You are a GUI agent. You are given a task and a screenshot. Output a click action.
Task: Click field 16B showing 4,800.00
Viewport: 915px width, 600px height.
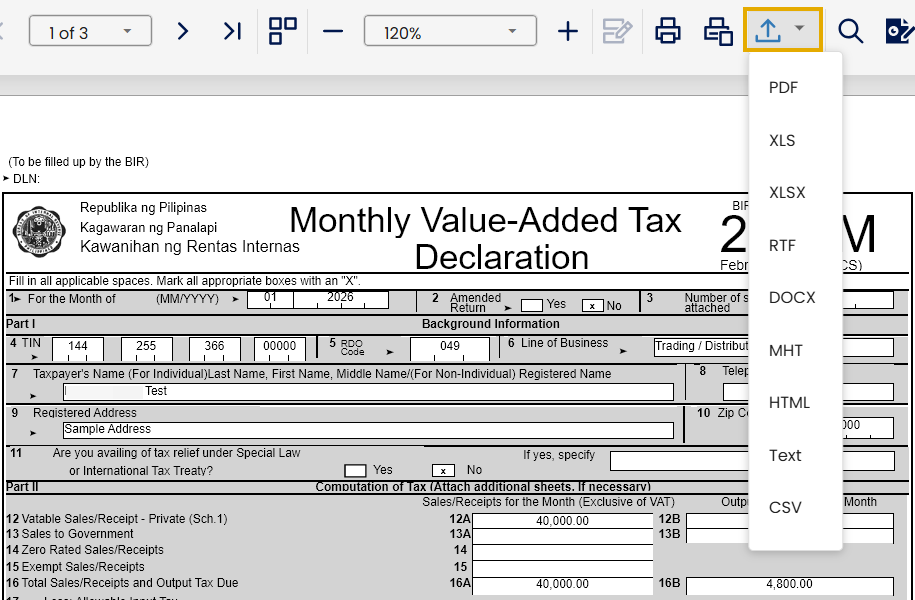(790, 585)
